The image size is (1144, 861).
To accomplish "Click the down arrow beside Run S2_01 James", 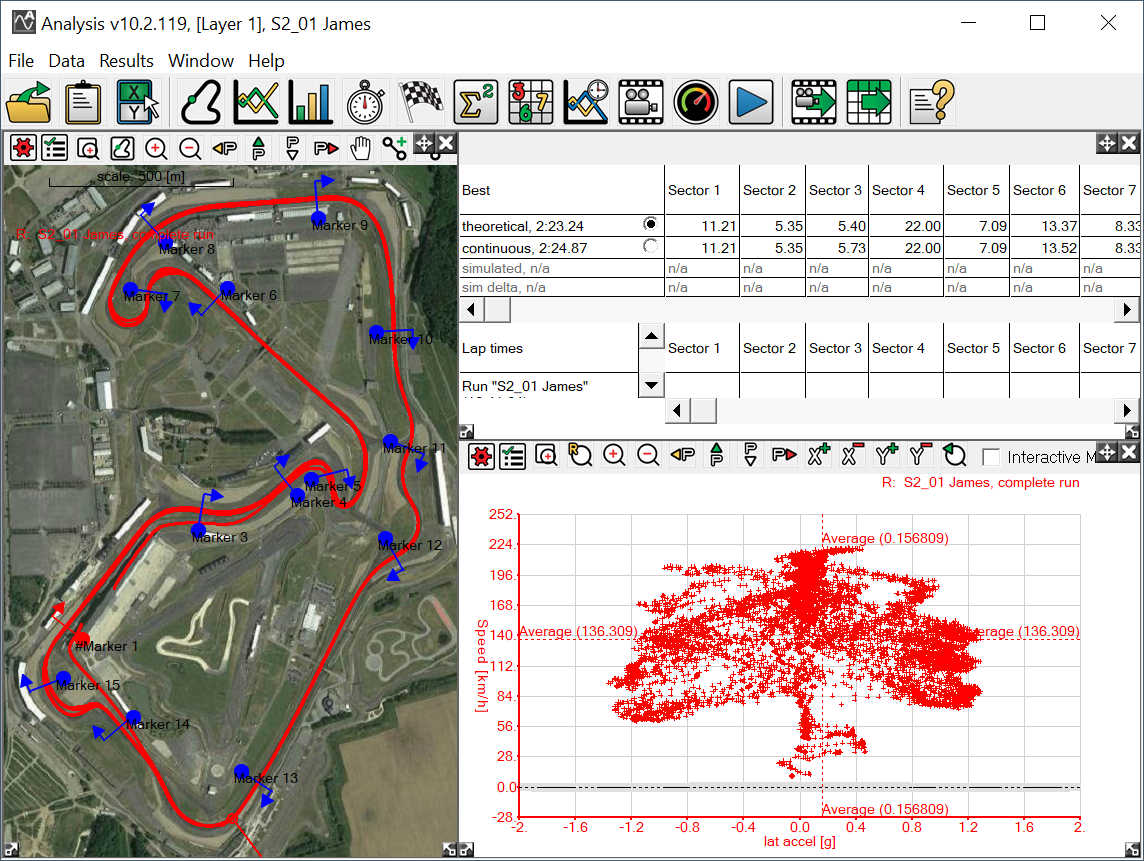I will [650, 384].
